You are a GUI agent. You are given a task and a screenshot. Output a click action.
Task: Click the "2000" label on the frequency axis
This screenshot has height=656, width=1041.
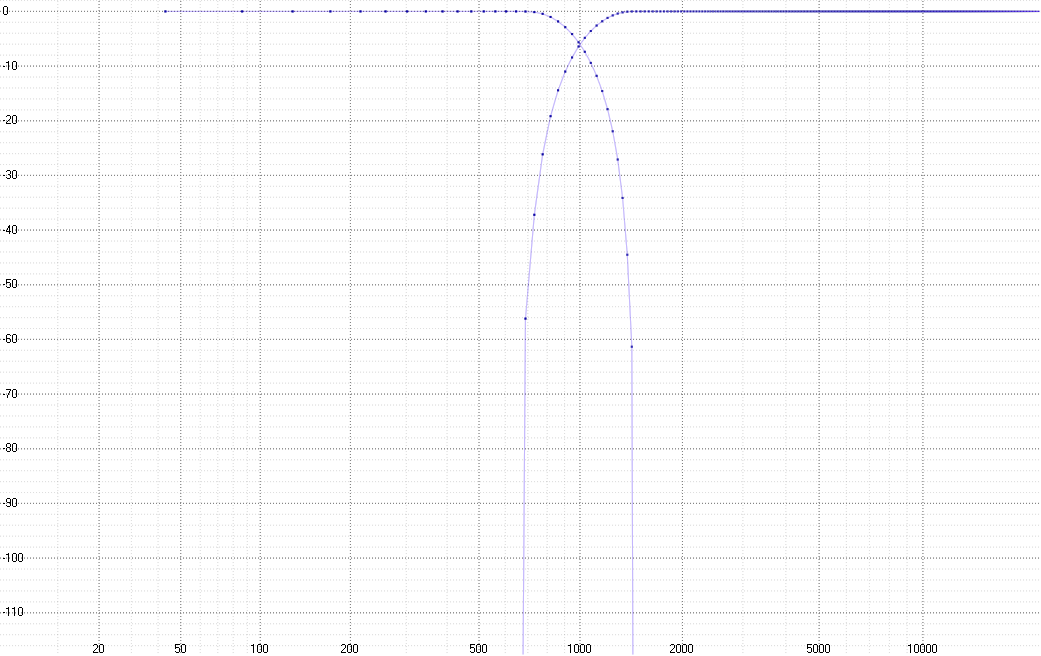pyautogui.click(x=682, y=649)
